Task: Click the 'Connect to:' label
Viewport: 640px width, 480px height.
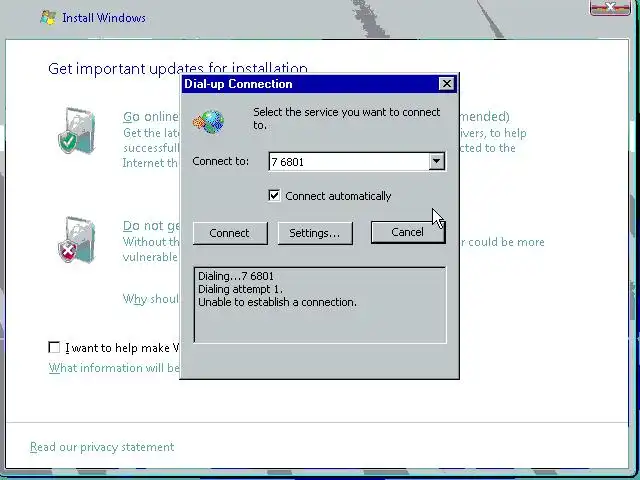Action: pos(220,161)
